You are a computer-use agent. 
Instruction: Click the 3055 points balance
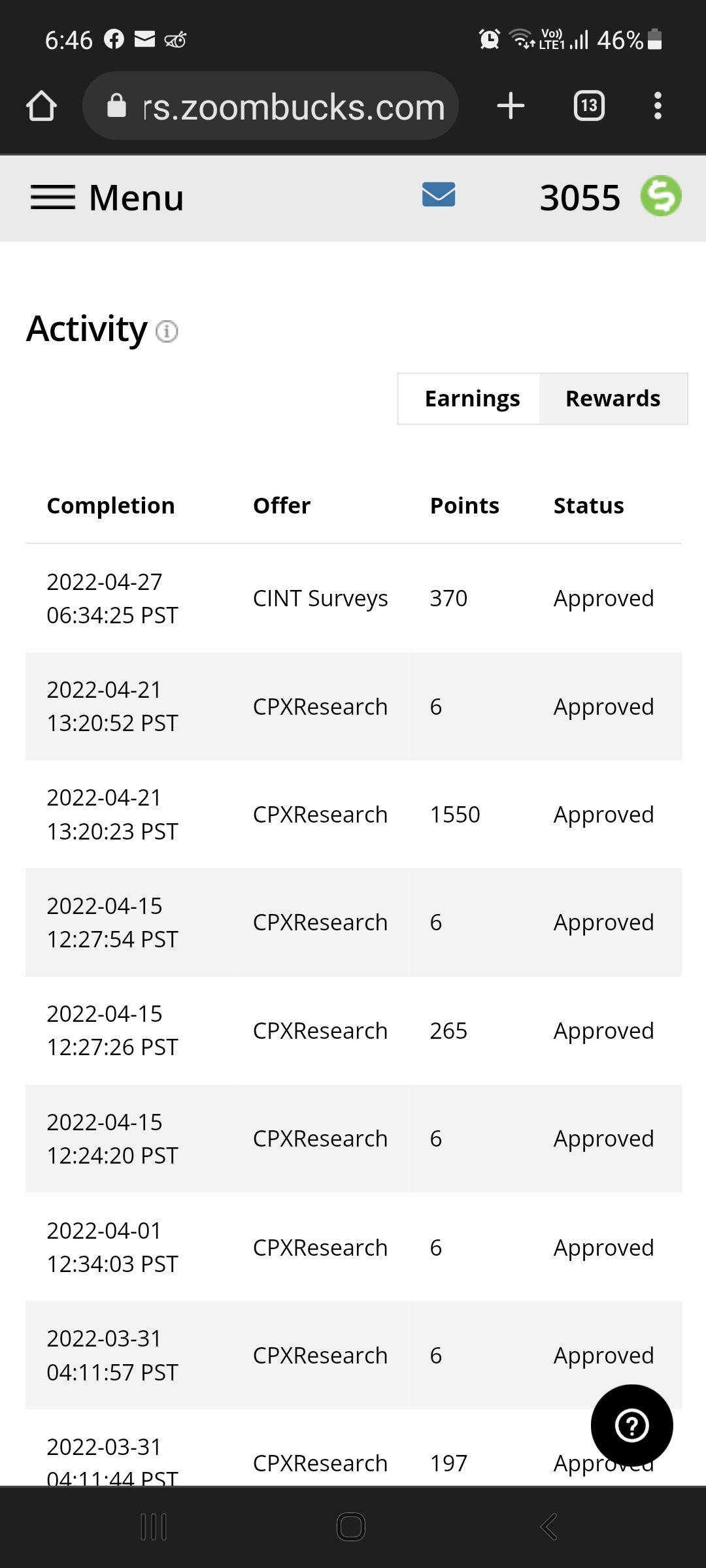tap(580, 197)
